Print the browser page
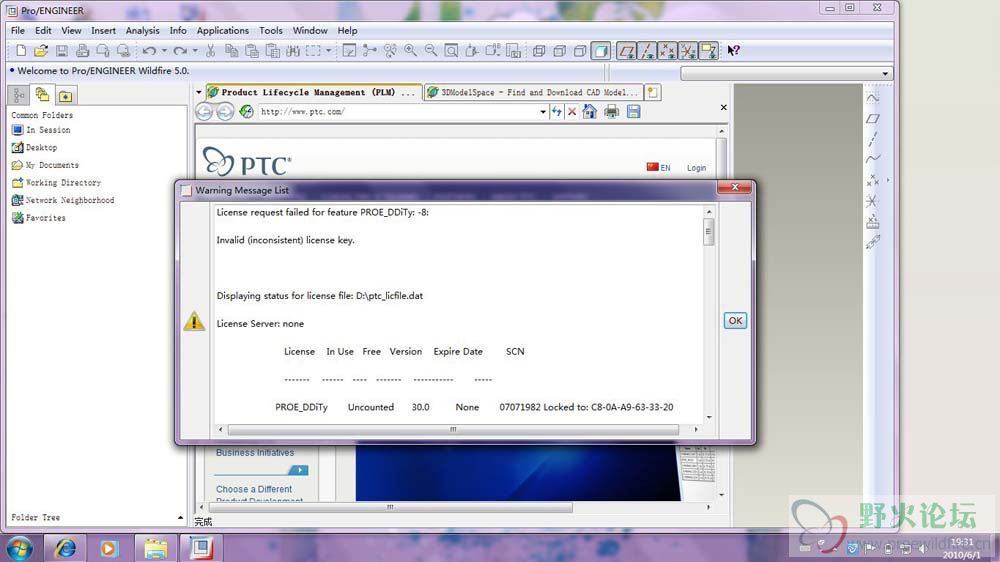The image size is (1000, 562). point(612,112)
